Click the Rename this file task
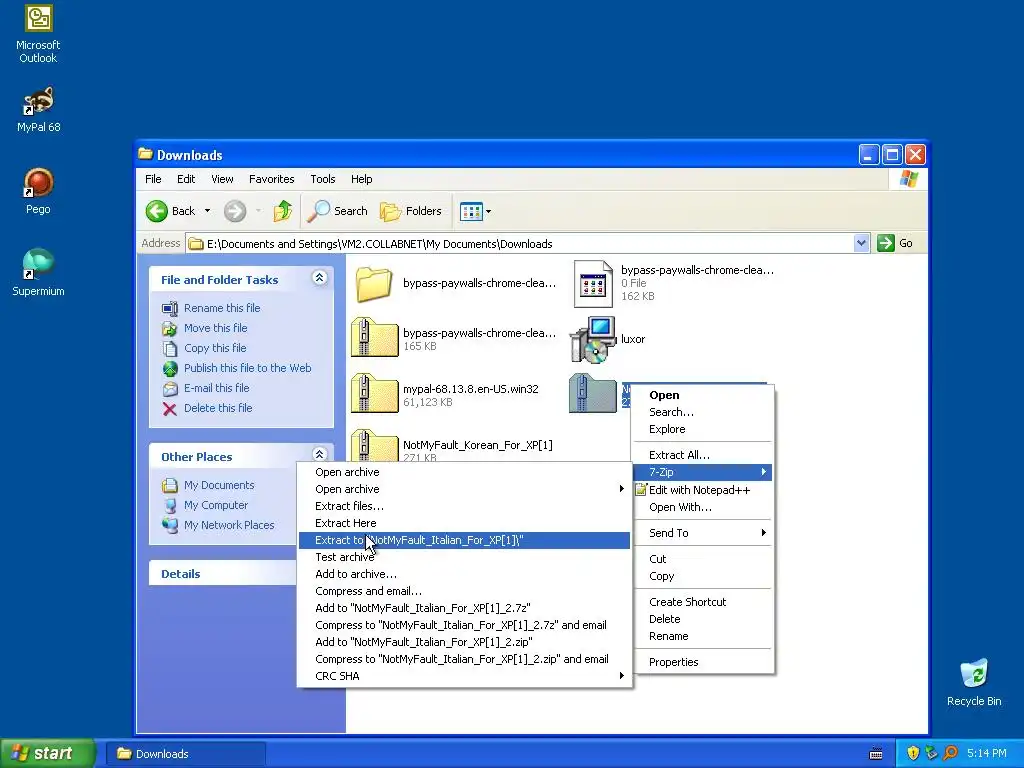Viewport: 1024px width, 768px height. coord(221,308)
